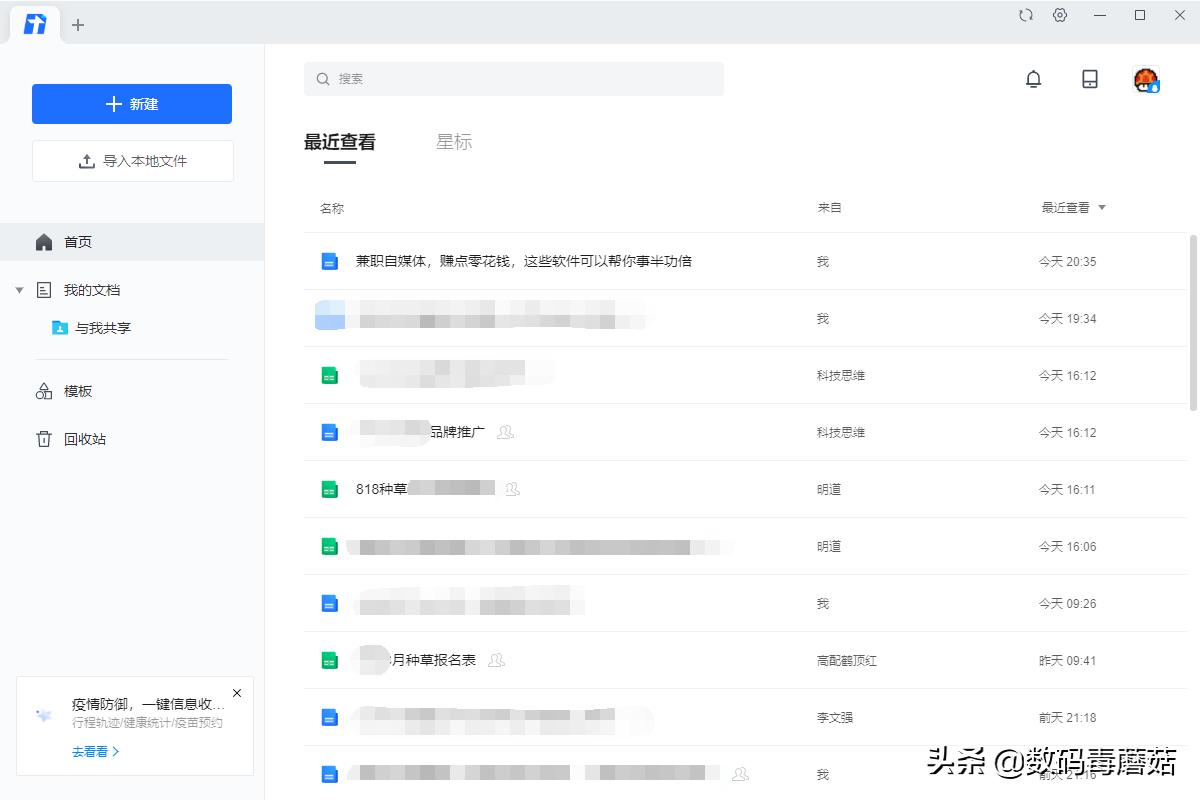Collapse the 我的文档 tree section
The width and height of the screenshot is (1200, 800).
20,289
